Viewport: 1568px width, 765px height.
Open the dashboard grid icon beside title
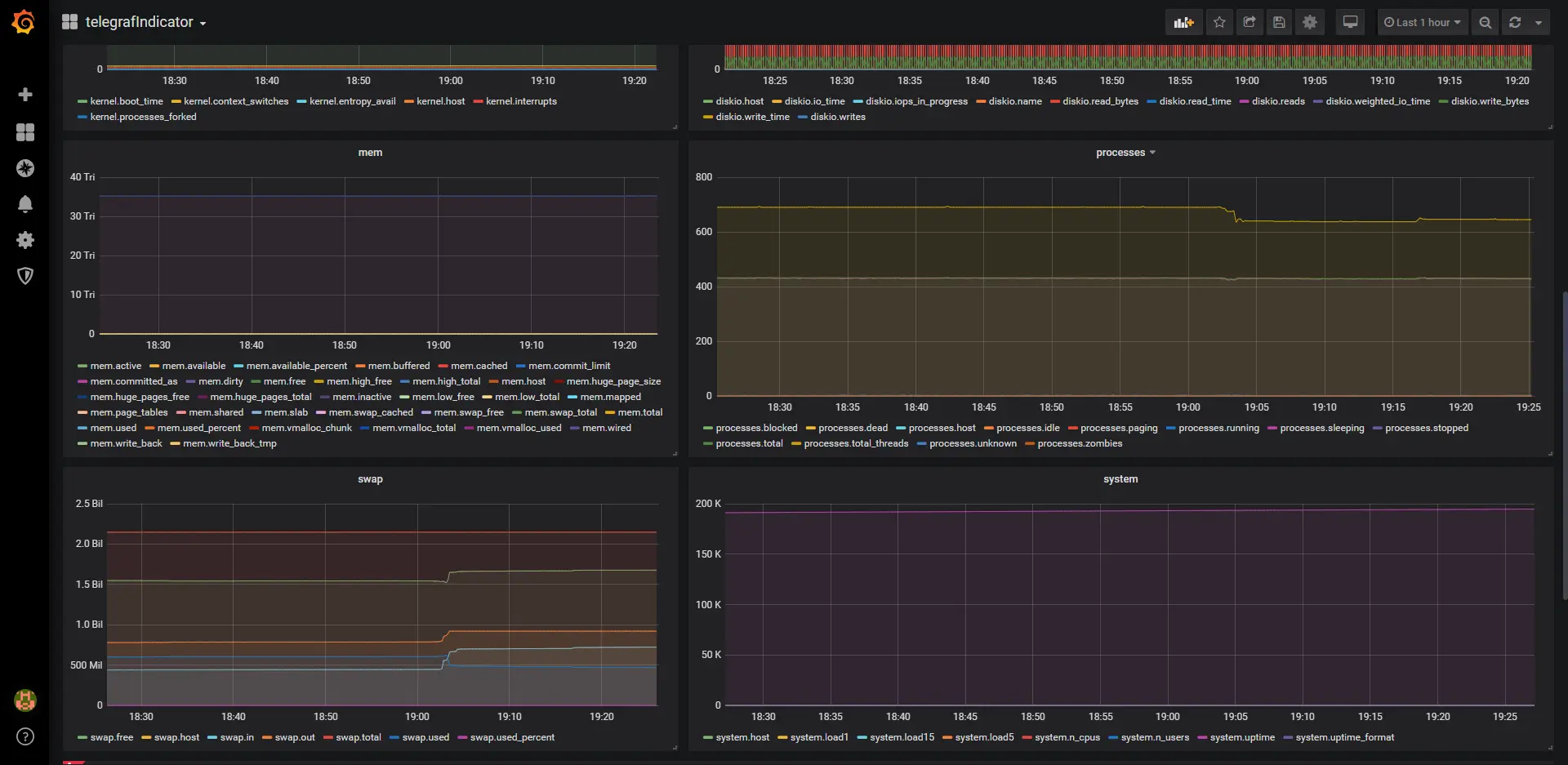pyautogui.click(x=69, y=22)
